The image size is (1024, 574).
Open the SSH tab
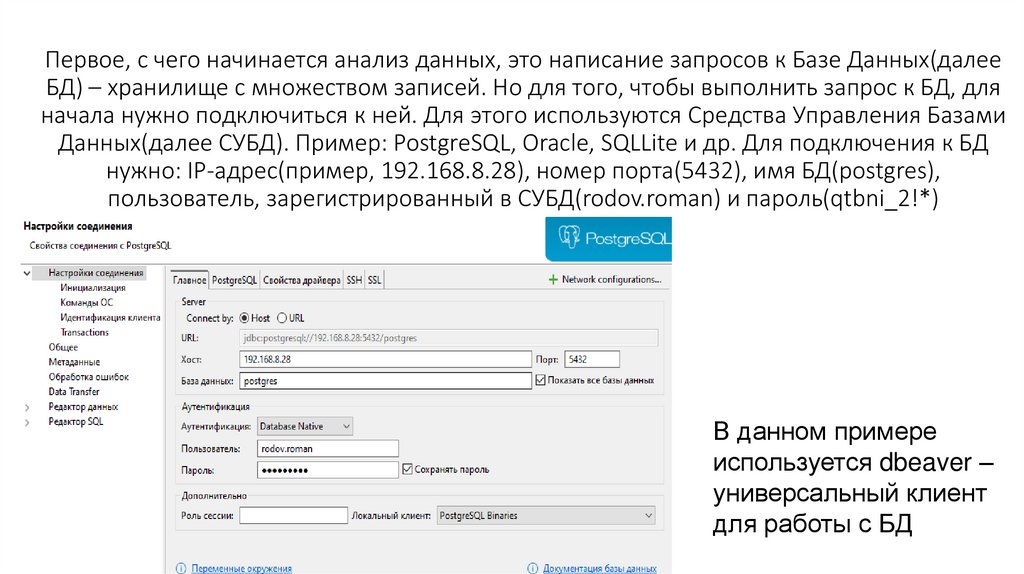[354, 280]
